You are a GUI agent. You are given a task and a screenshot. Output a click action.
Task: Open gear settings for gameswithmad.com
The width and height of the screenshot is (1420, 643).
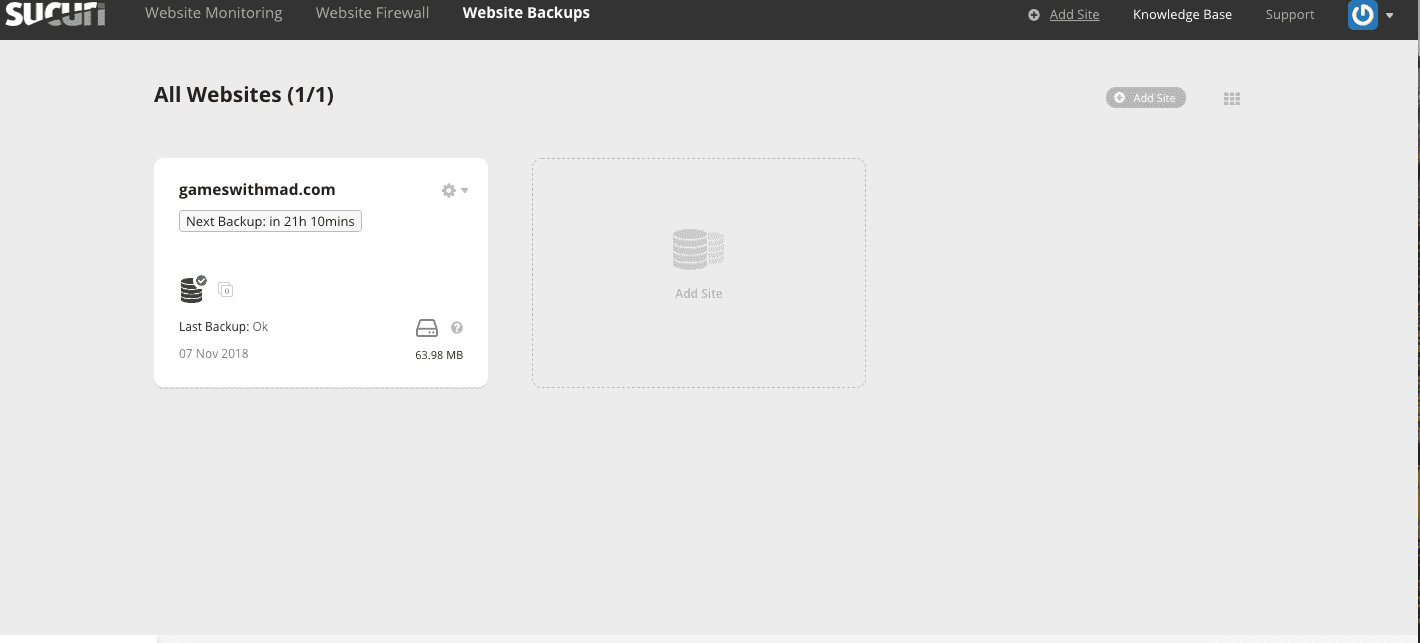tap(449, 190)
